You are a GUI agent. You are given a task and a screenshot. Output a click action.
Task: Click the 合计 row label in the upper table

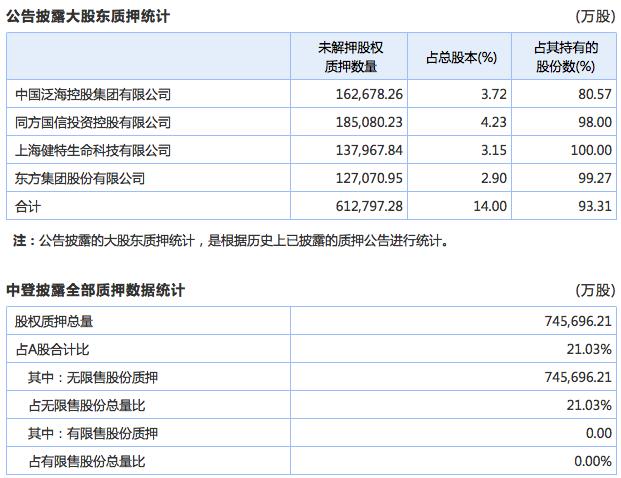(x=28, y=206)
